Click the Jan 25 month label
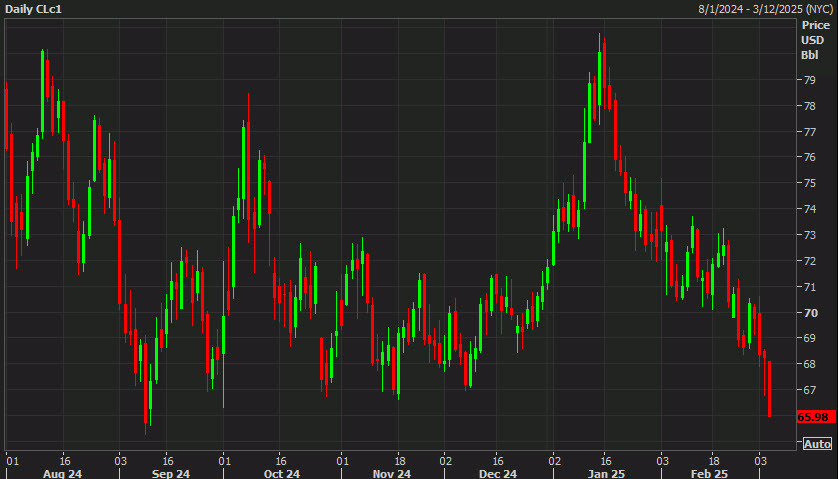Viewport: 838px width, 479px height. [606, 474]
